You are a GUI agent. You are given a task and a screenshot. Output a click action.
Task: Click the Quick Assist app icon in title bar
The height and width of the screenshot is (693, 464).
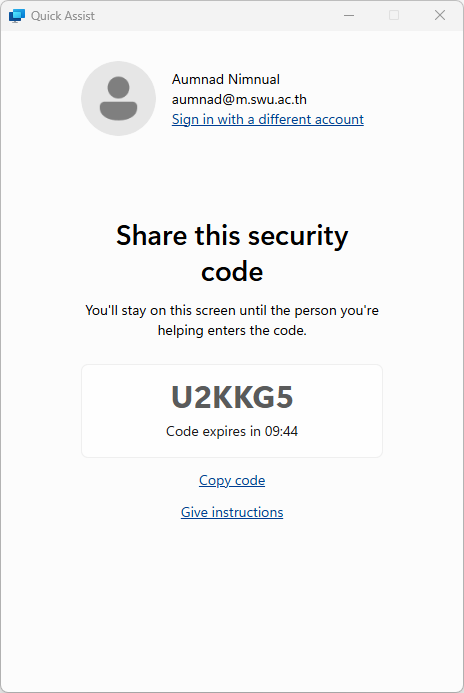[17, 15]
